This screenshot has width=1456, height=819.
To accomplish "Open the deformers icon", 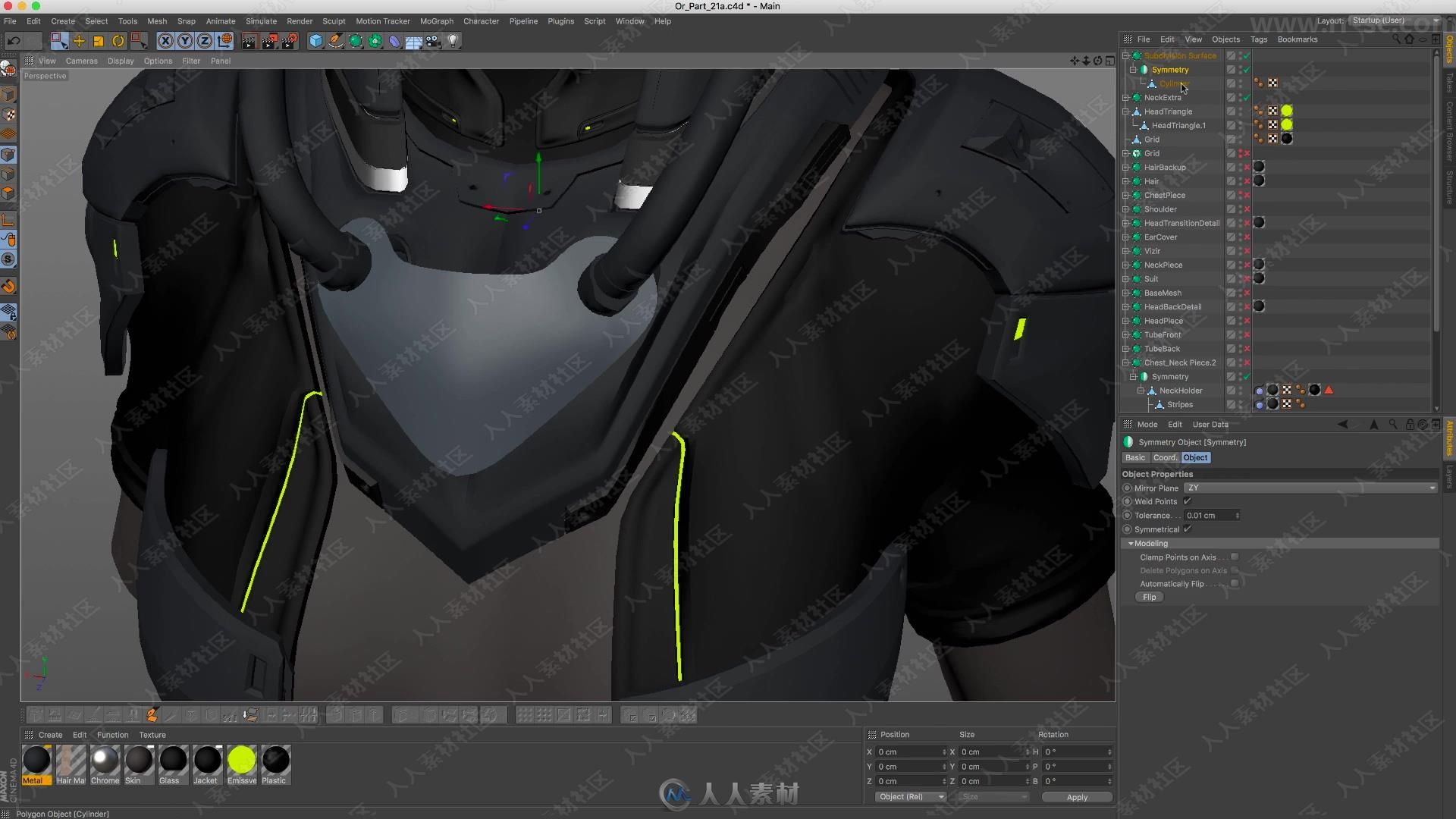I will [394, 41].
